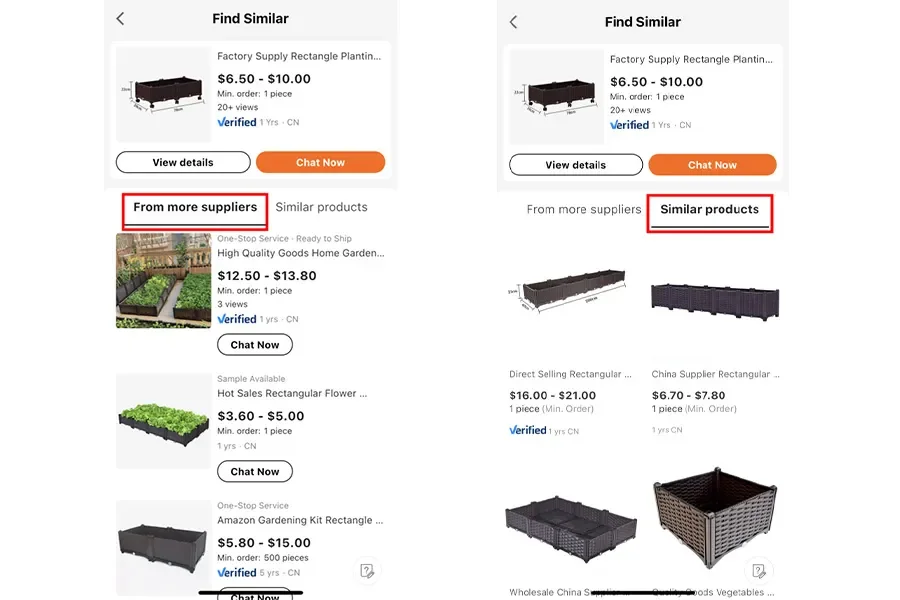Click the Verified badge on the Factory Supply product
Image resolution: width=900 pixels, height=600 pixels.
coord(237,122)
